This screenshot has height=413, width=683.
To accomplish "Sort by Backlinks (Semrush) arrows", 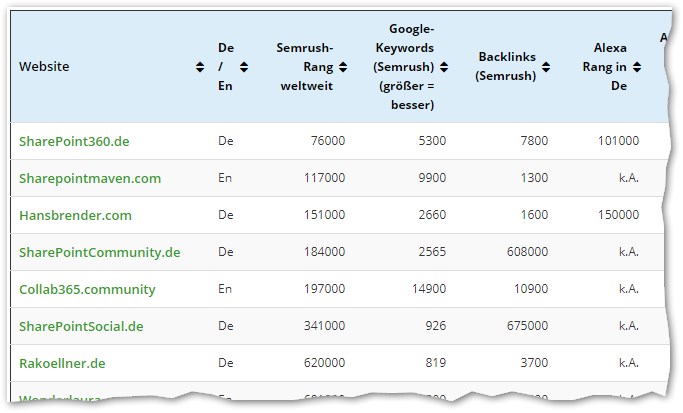I will coord(546,67).
